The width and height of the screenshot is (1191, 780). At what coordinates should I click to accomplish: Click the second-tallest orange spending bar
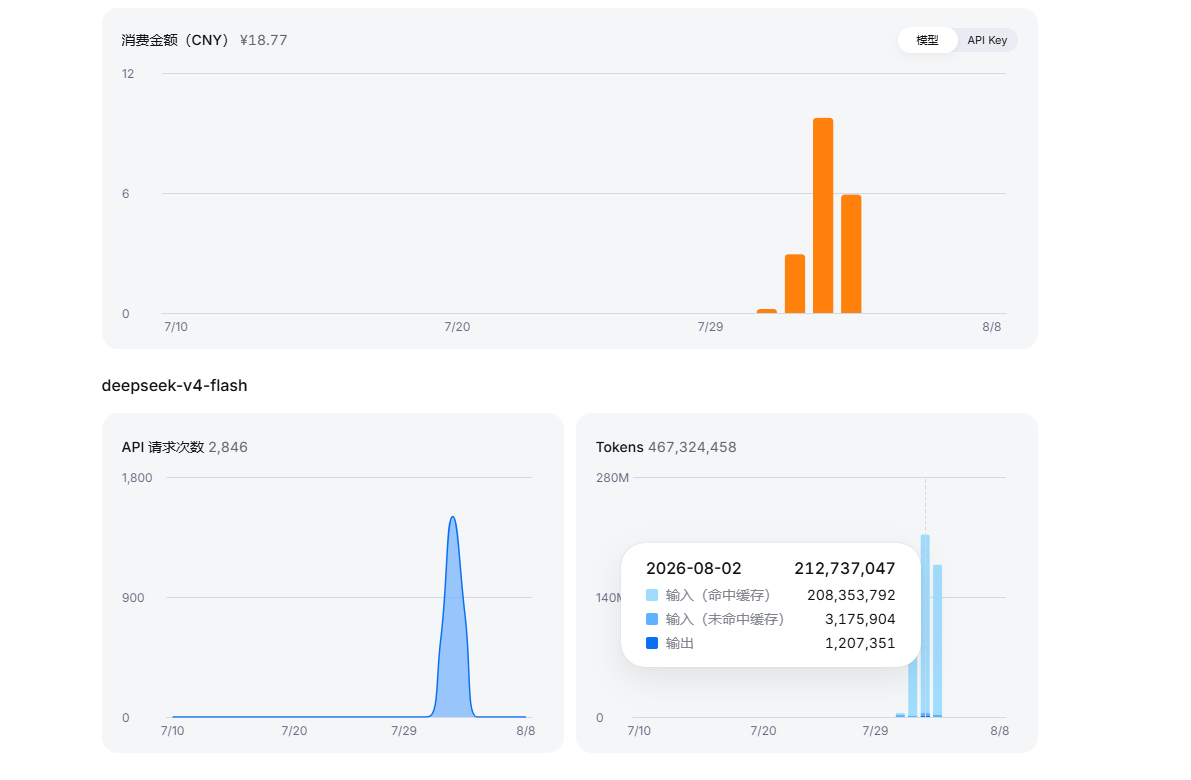(x=851, y=254)
